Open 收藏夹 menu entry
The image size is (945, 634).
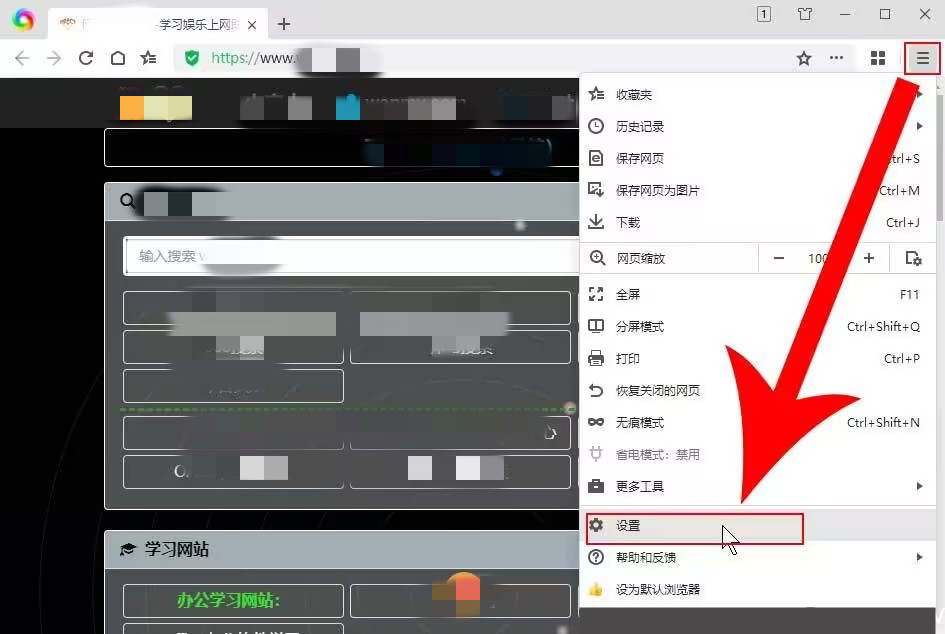757,94
